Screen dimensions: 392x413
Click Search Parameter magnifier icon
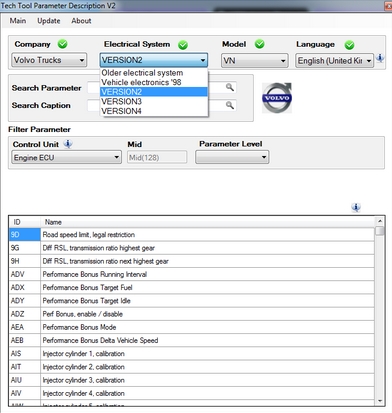click(x=230, y=87)
